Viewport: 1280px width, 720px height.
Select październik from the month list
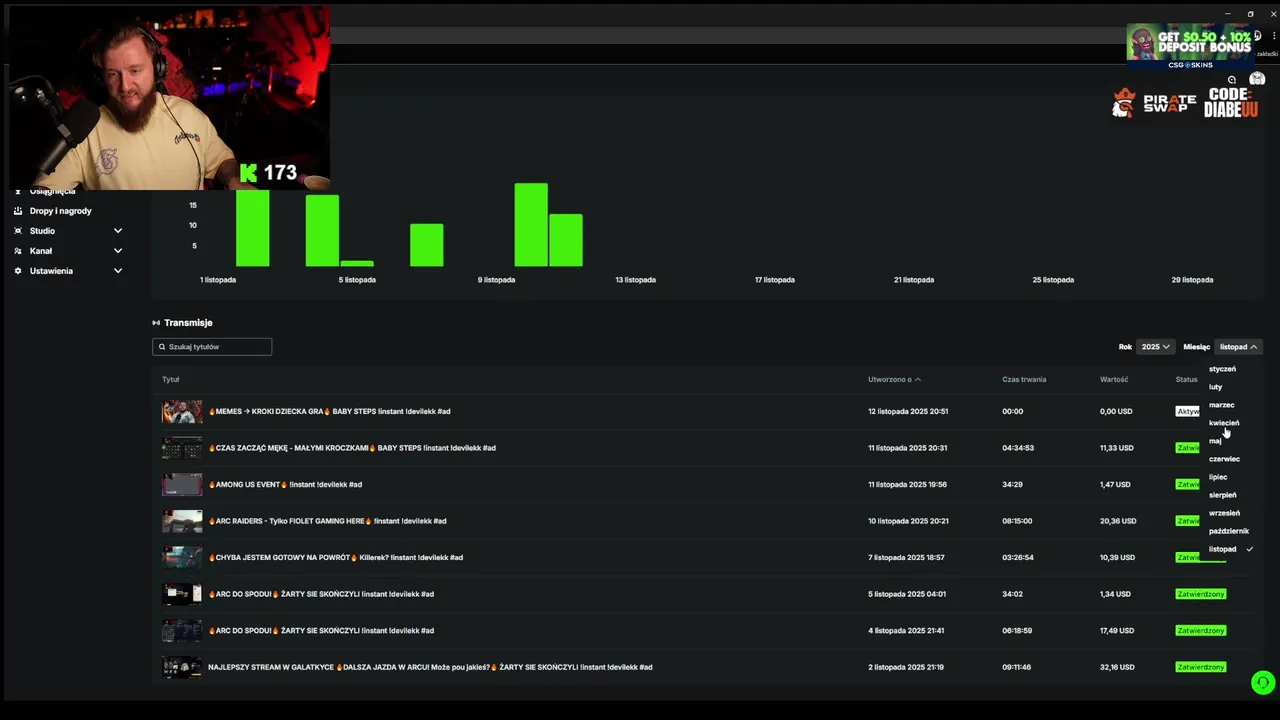coord(1228,531)
